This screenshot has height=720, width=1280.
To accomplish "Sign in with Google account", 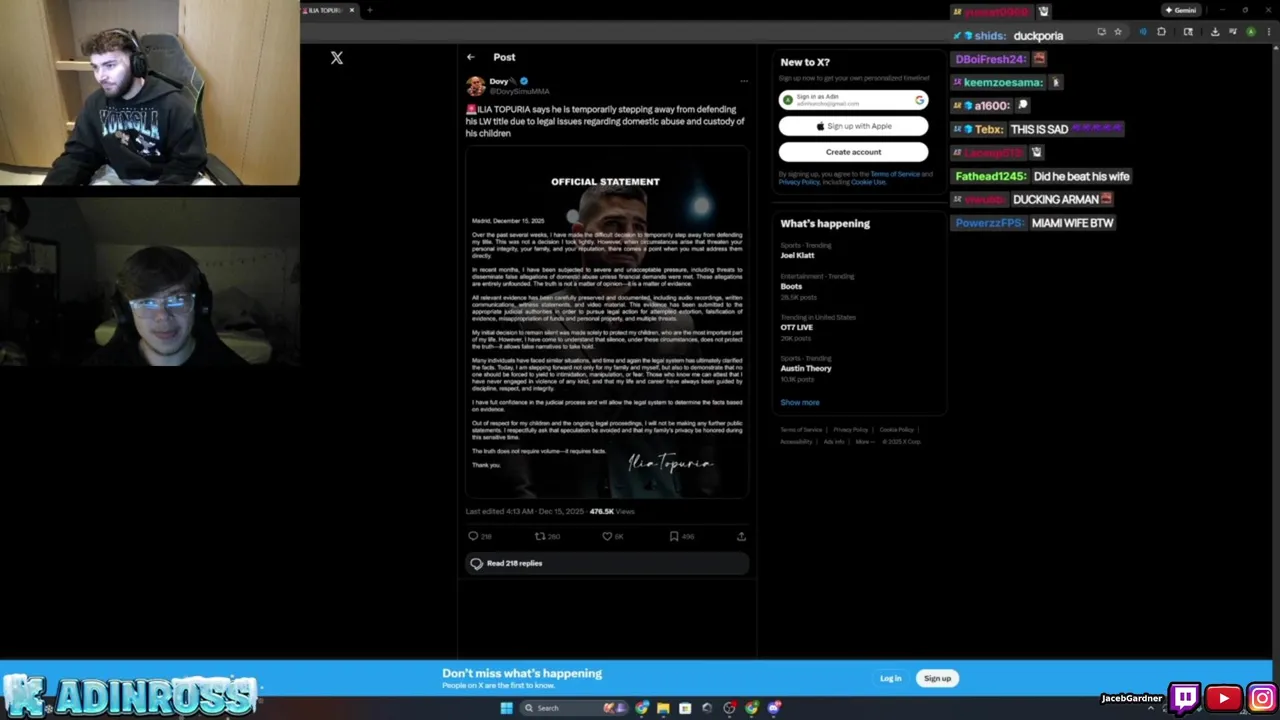I will [853, 100].
